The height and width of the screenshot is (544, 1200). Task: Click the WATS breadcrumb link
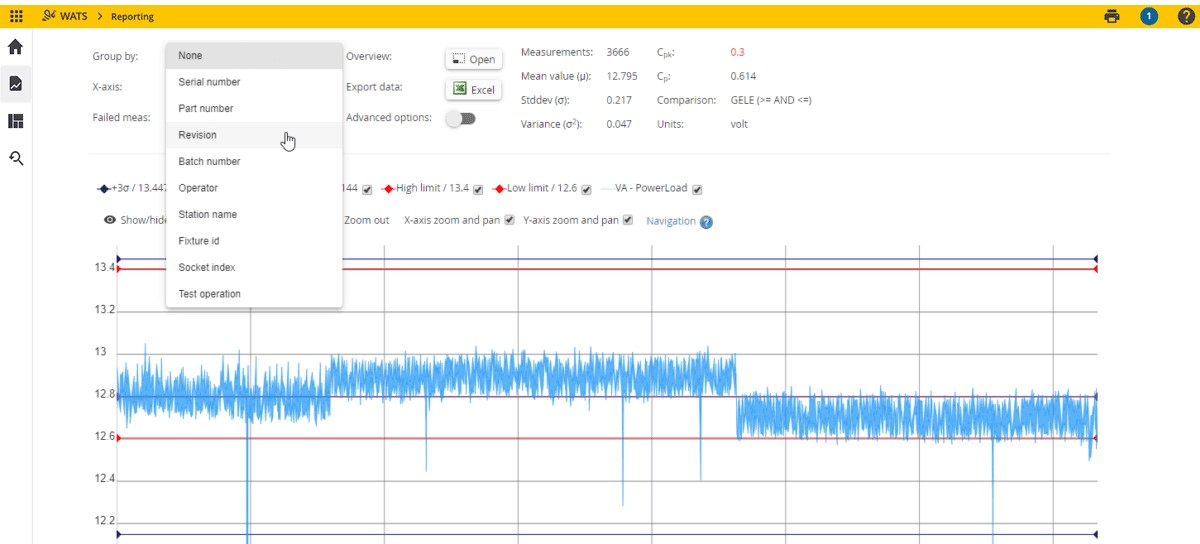point(75,17)
